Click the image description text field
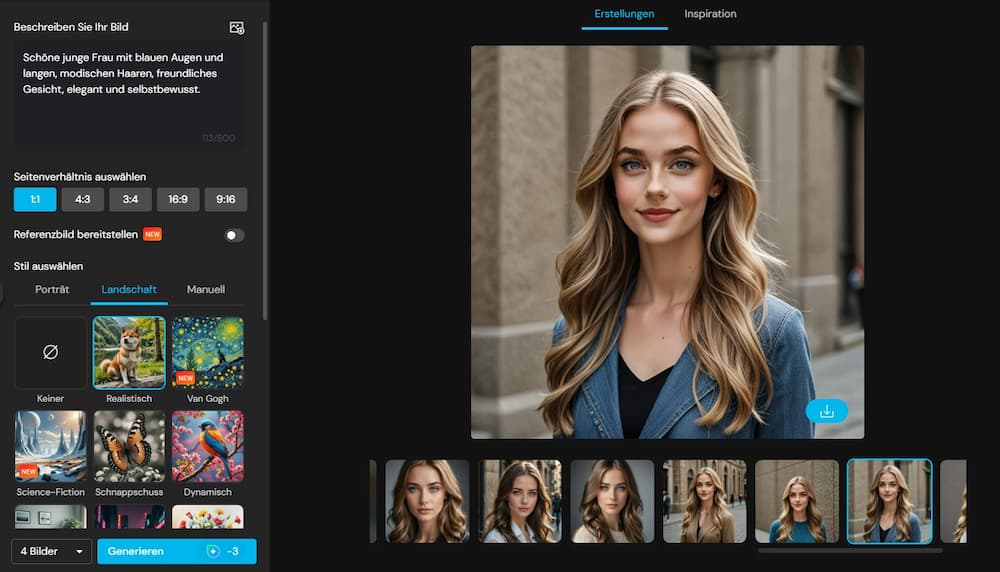 [128, 96]
